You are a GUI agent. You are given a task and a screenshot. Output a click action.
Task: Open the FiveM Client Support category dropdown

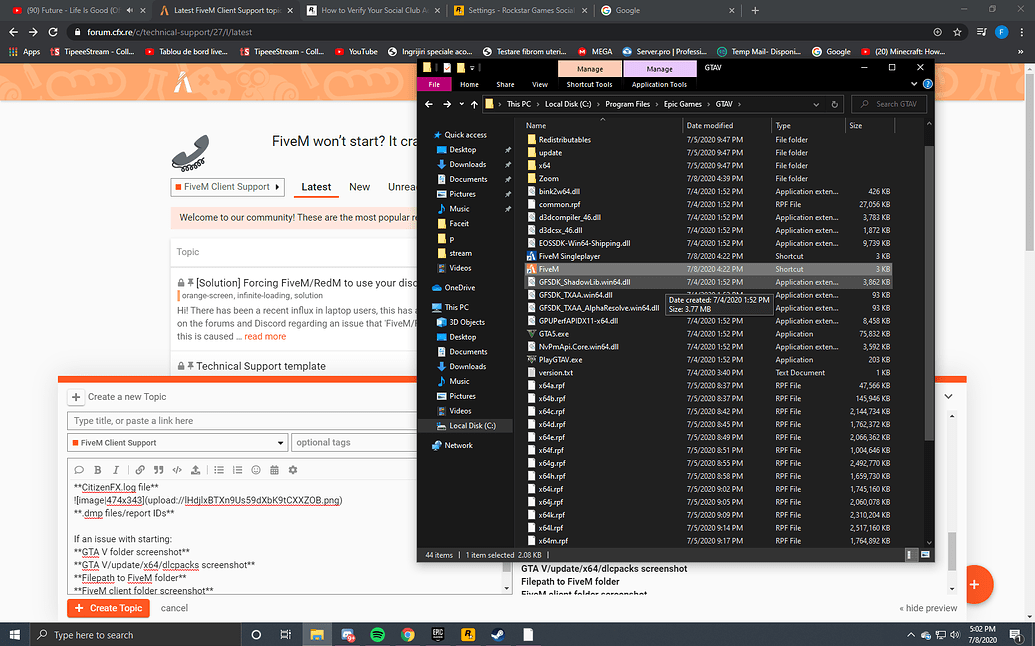click(179, 443)
